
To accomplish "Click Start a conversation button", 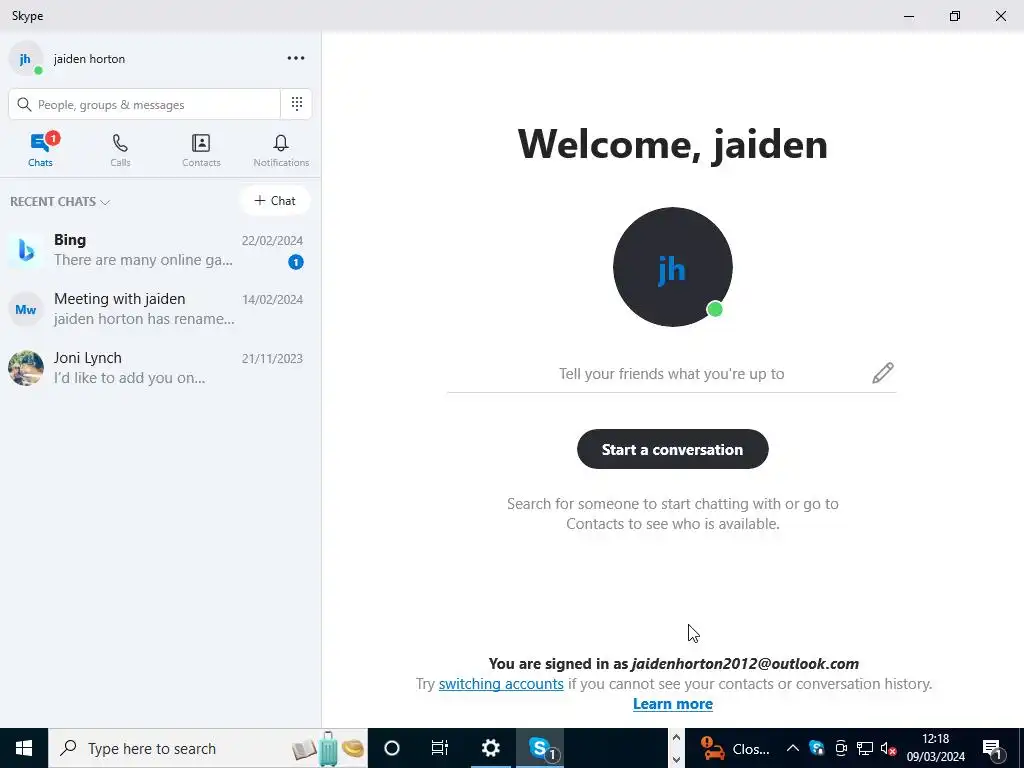I will point(673,449).
